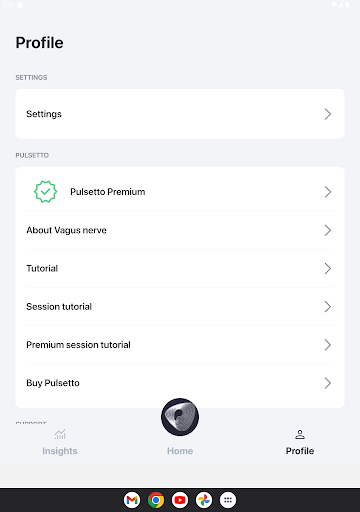The width and height of the screenshot is (360, 512).
Task: Tap the Insights chart icon
Action: click(60, 434)
